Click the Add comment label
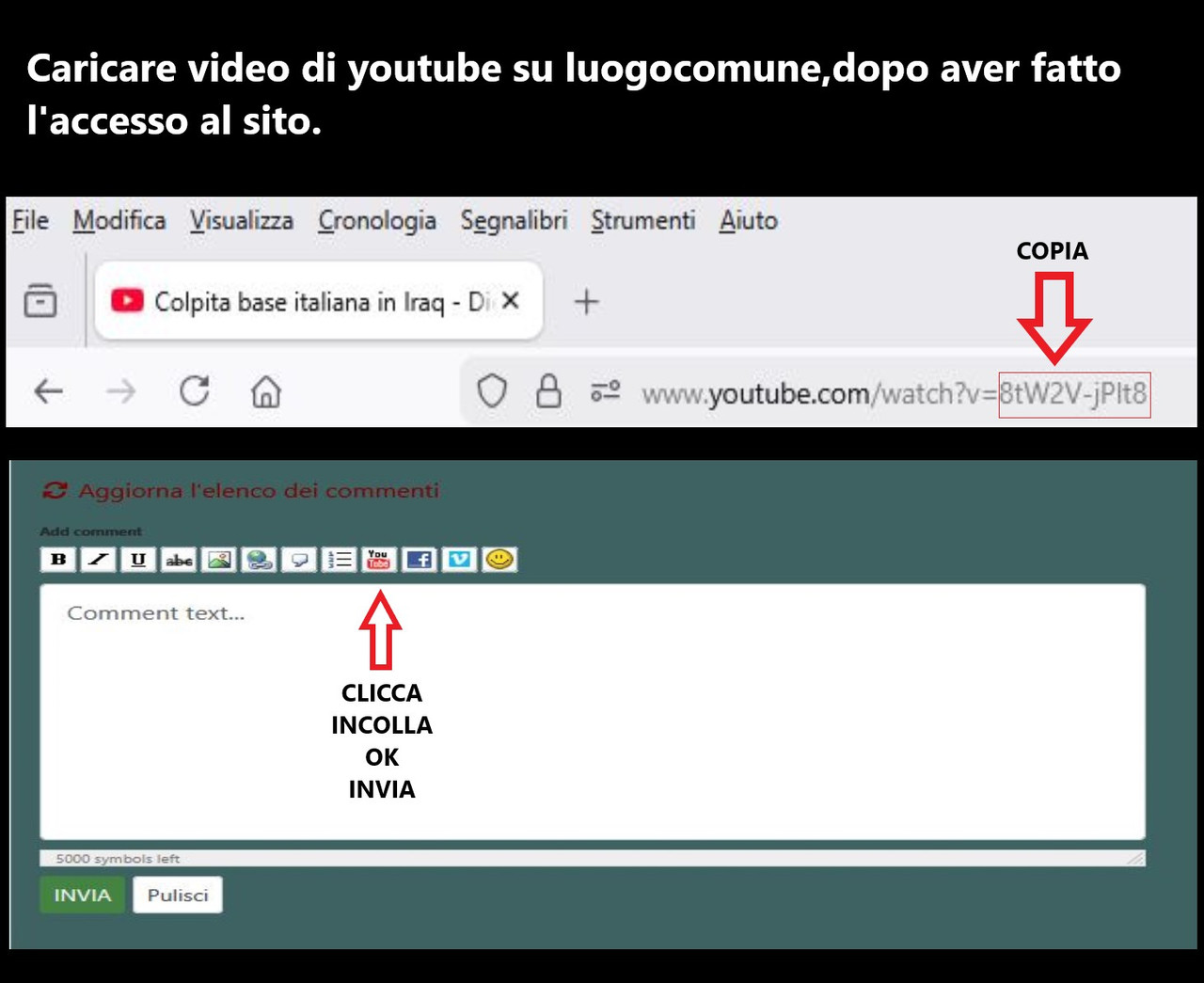 (90, 531)
